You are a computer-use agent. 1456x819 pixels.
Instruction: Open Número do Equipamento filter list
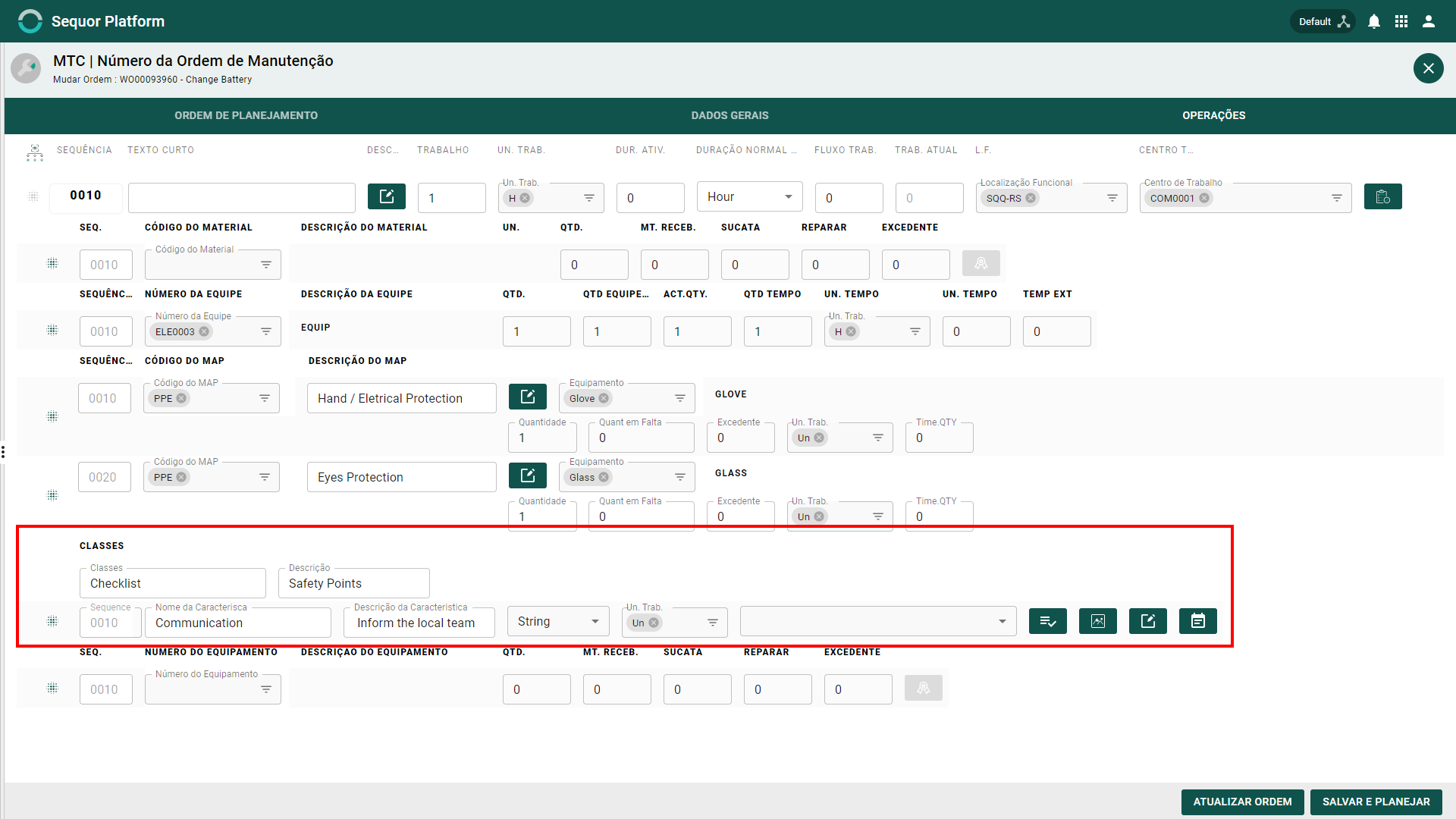click(x=266, y=689)
